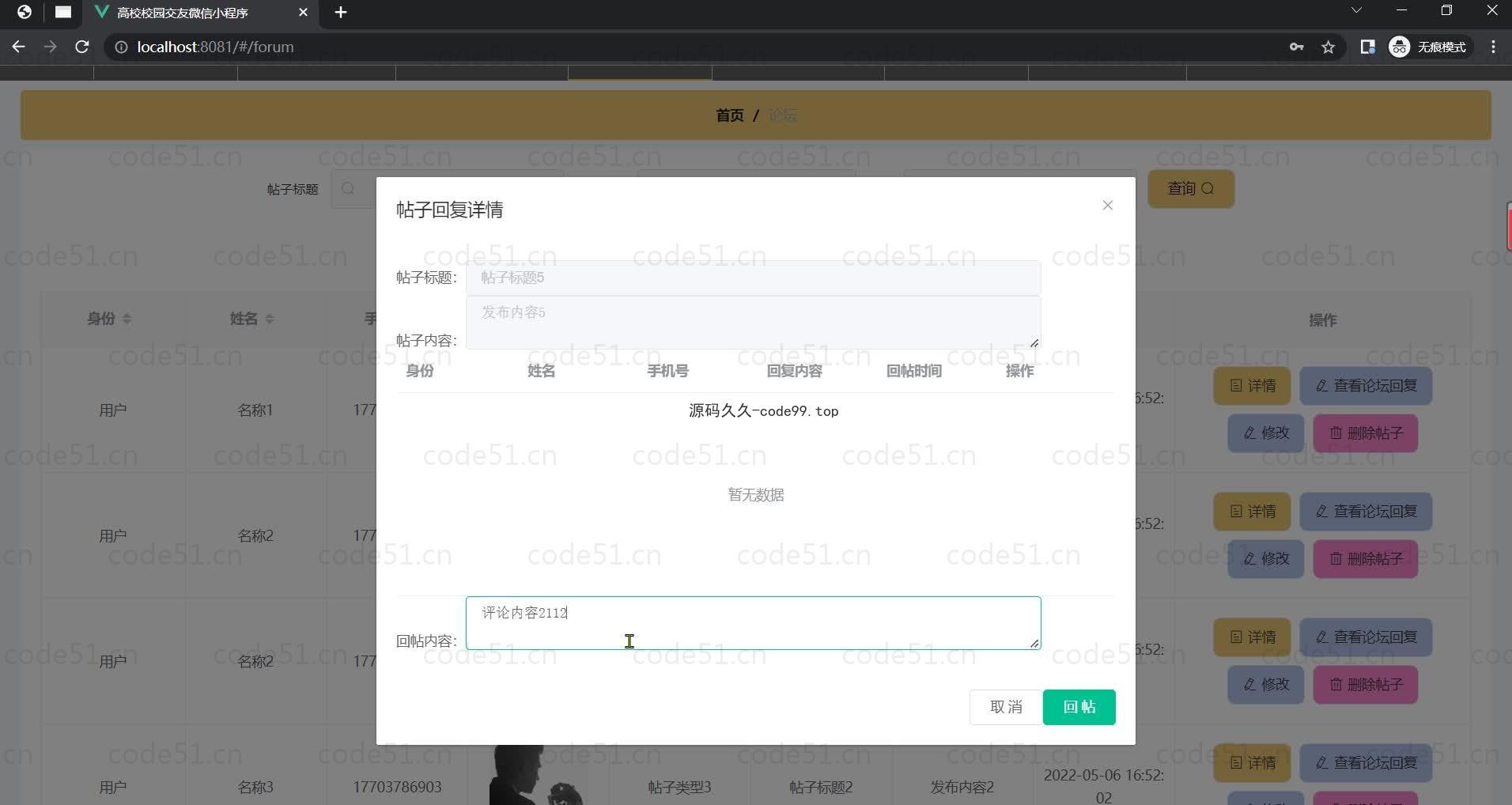This screenshot has height=805, width=1512.
Task: Open 详情 for the 名称1 row
Action: point(1252,386)
